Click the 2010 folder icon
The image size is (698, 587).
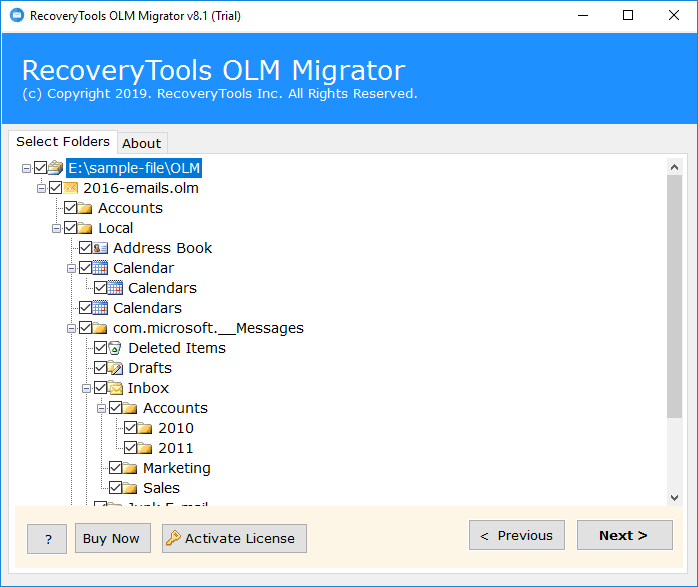[145, 428]
